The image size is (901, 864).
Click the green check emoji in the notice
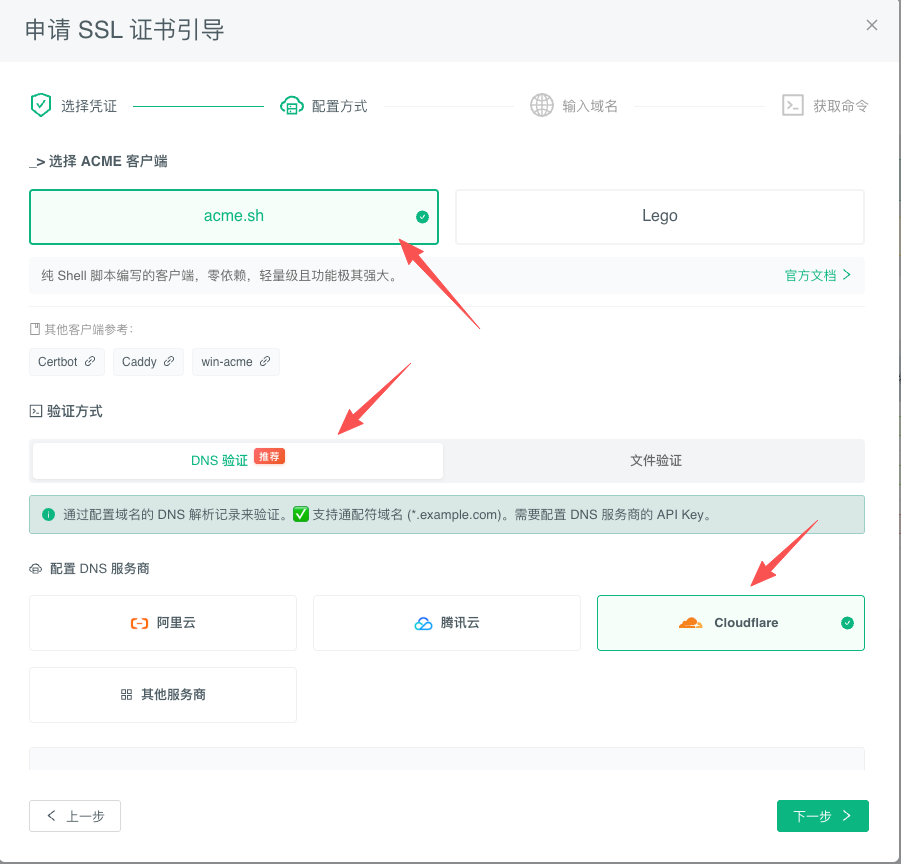click(301, 514)
